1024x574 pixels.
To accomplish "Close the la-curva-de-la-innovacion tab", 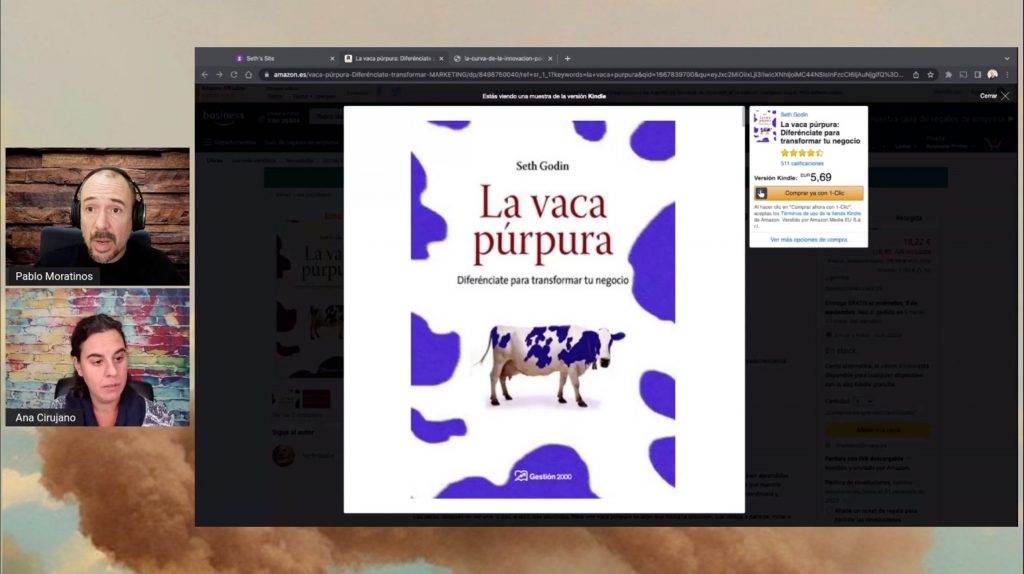I will (550, 59).
